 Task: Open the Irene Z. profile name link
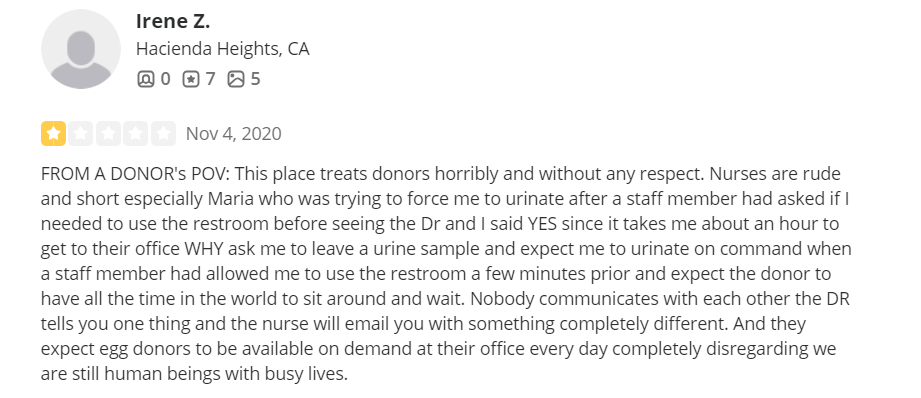point(173,21)
